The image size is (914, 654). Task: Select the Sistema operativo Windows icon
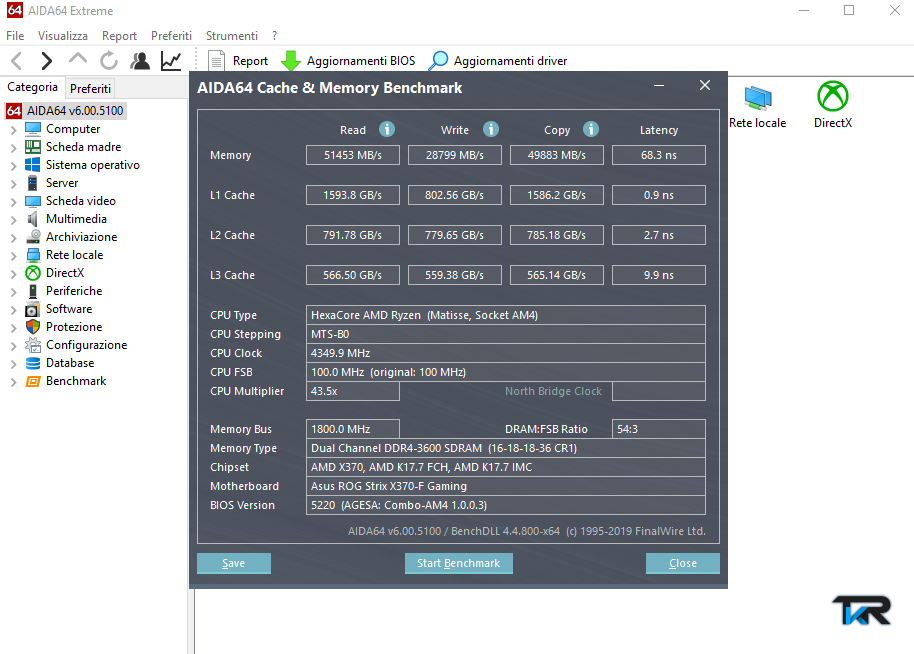33,165
